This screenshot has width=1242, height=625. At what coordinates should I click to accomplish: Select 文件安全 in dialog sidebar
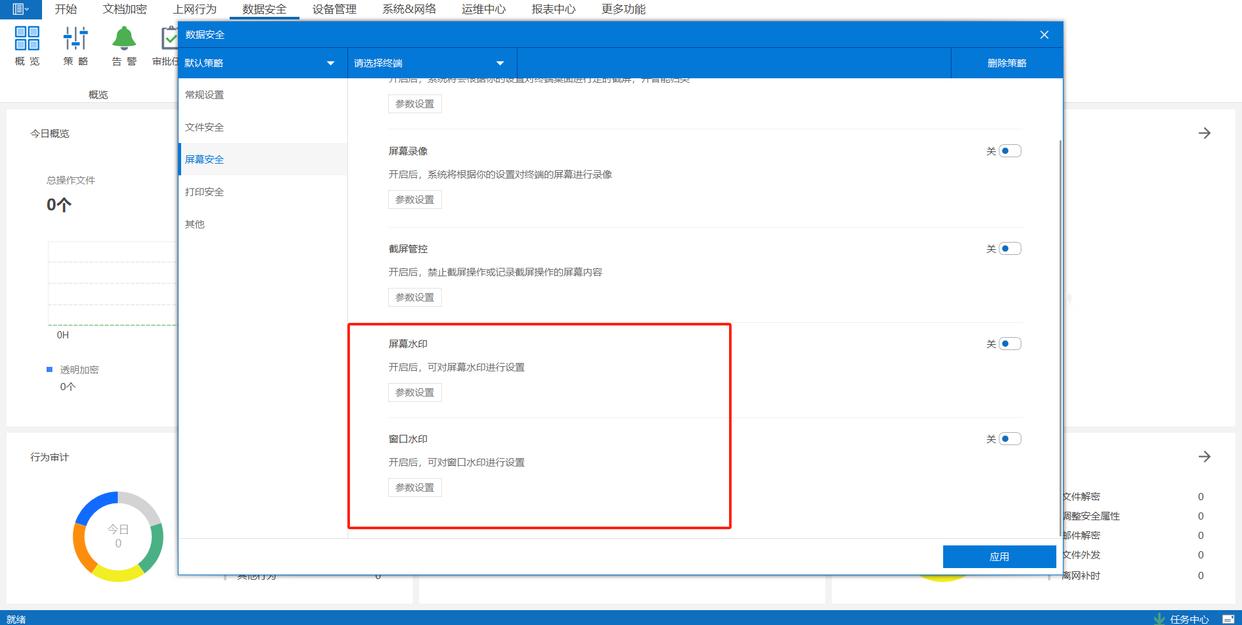point(263,127)
